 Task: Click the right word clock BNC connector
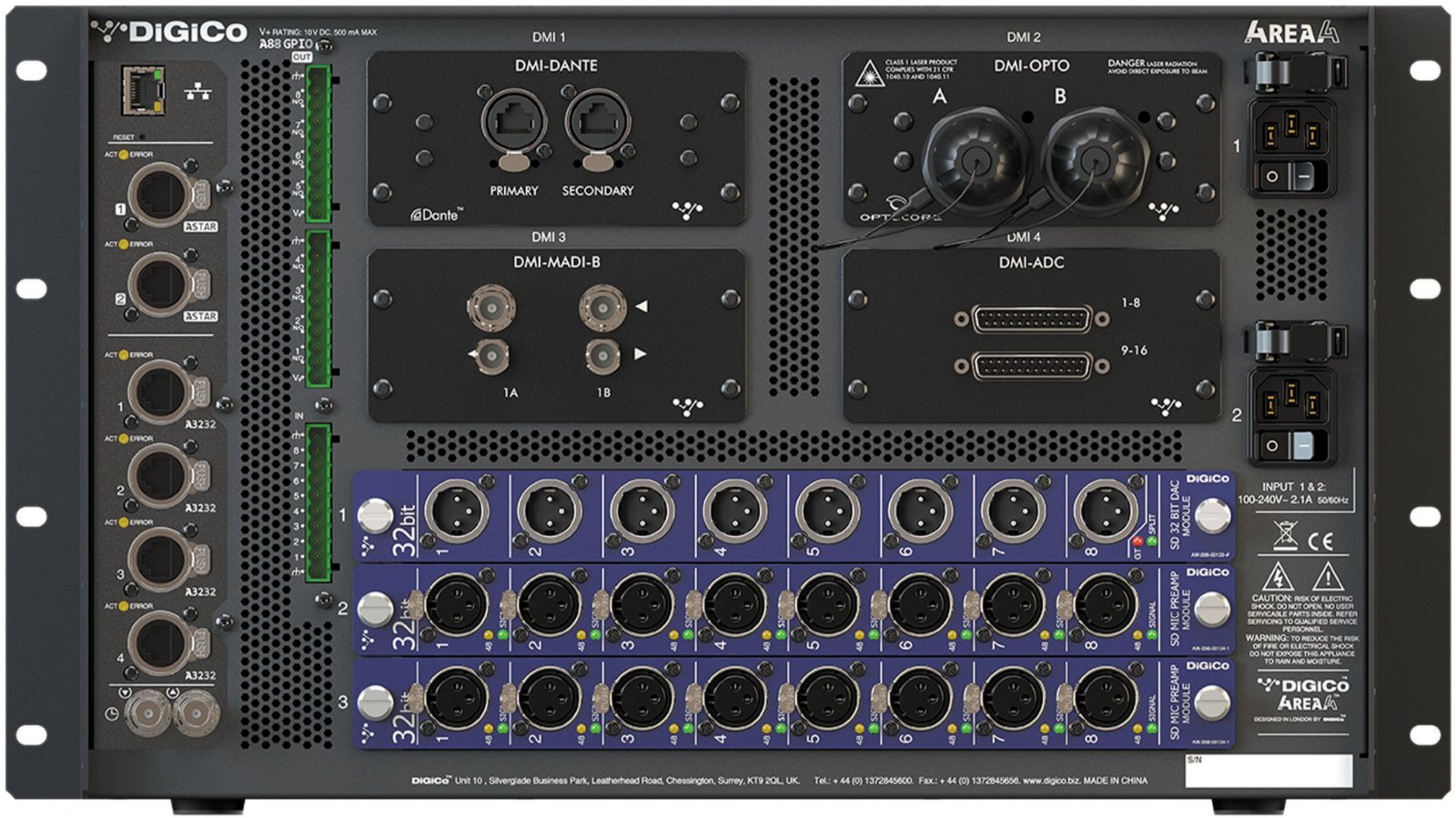[196, 713]
